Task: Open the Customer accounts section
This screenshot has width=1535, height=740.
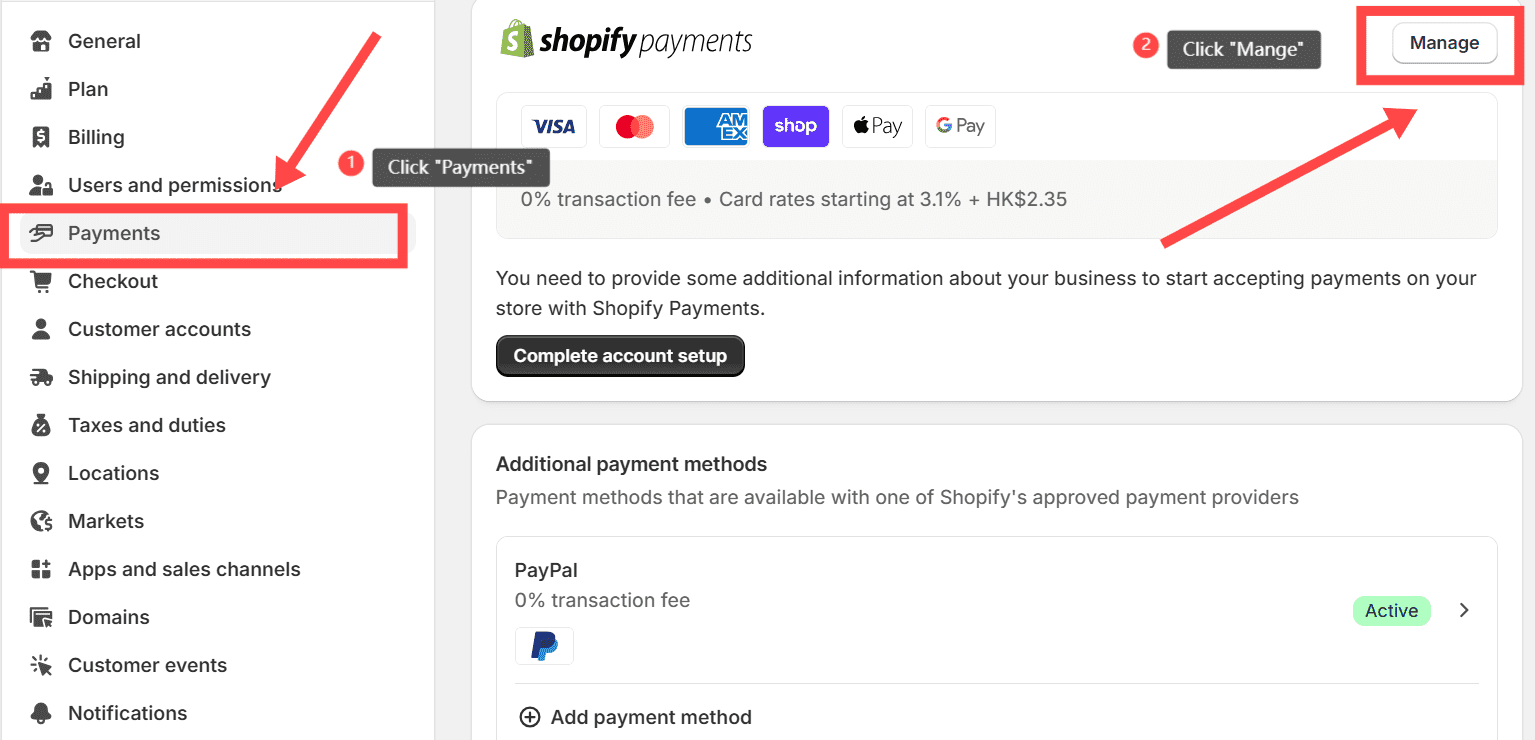Action: (x=159, y=329)
